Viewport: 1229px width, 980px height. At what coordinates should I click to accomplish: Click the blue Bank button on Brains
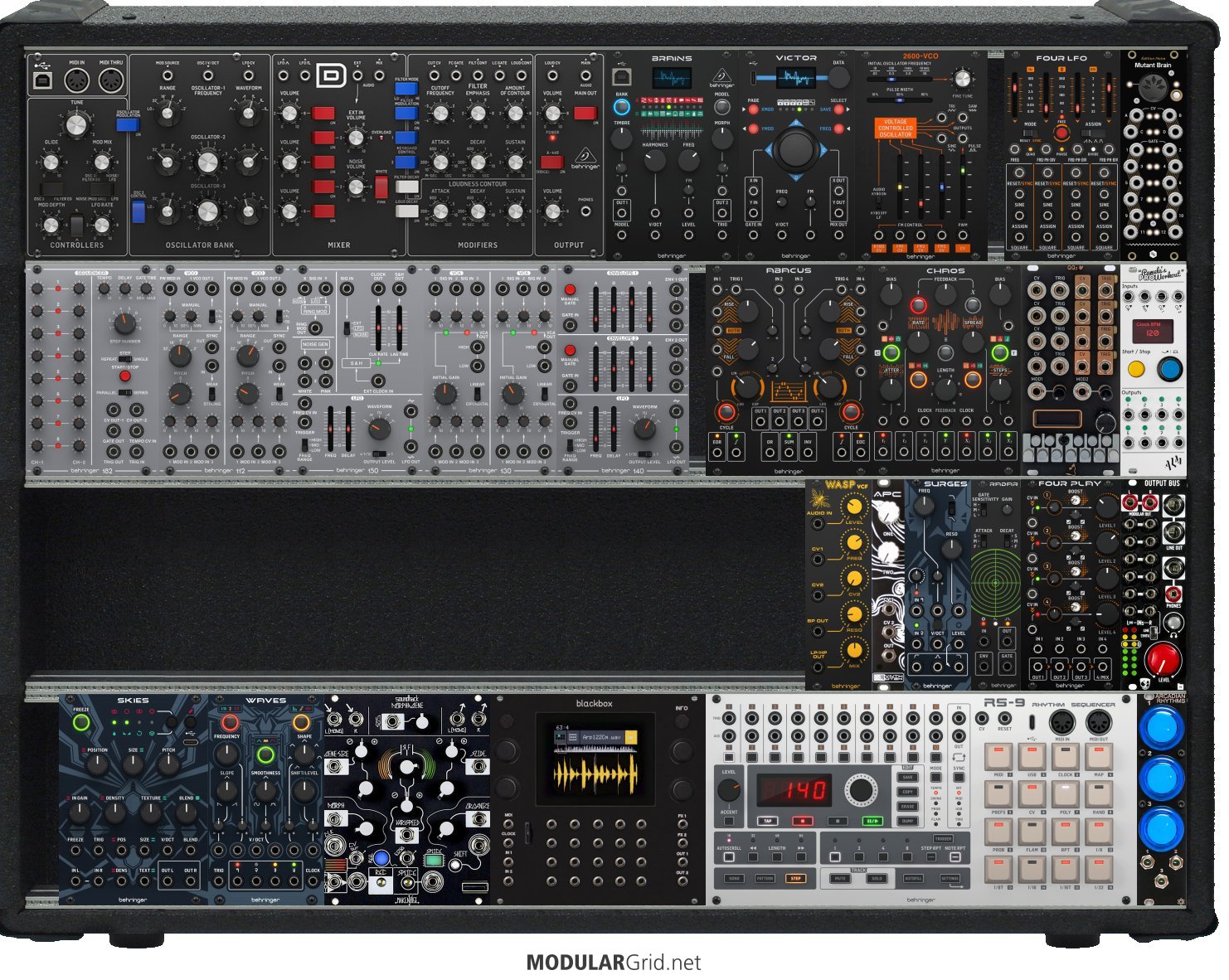(x=621, y=107)
